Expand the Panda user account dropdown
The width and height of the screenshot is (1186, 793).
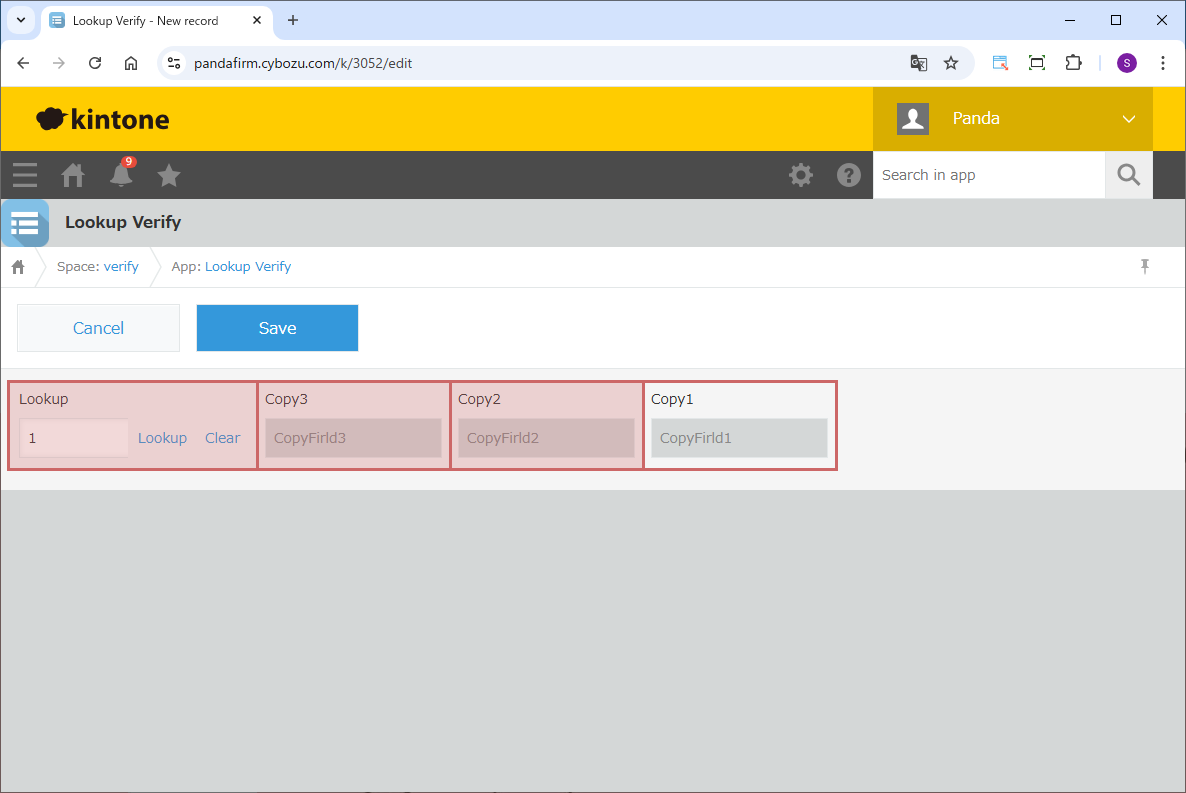coord(1128,119)
